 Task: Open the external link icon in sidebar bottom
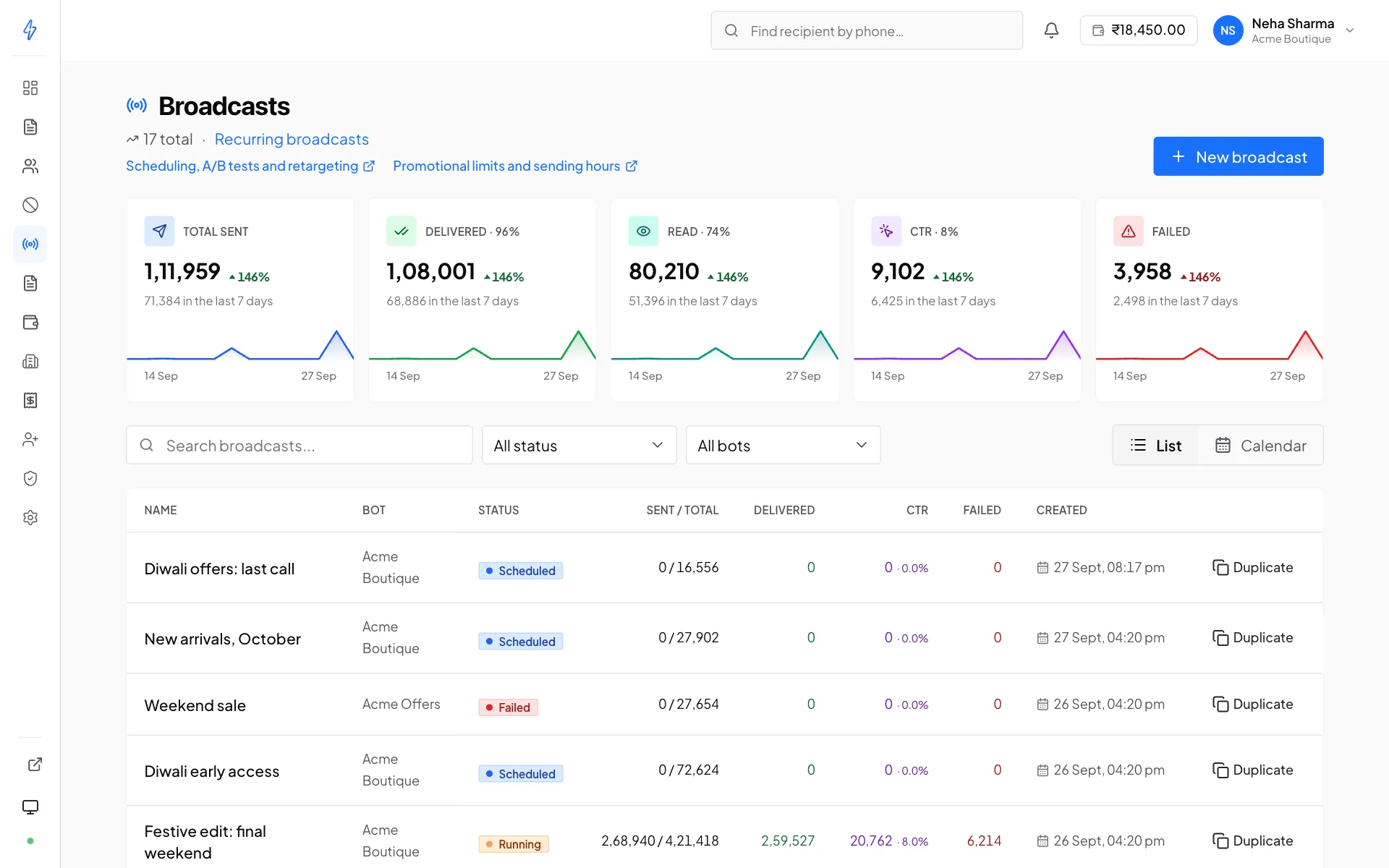(x=35, y=765)
